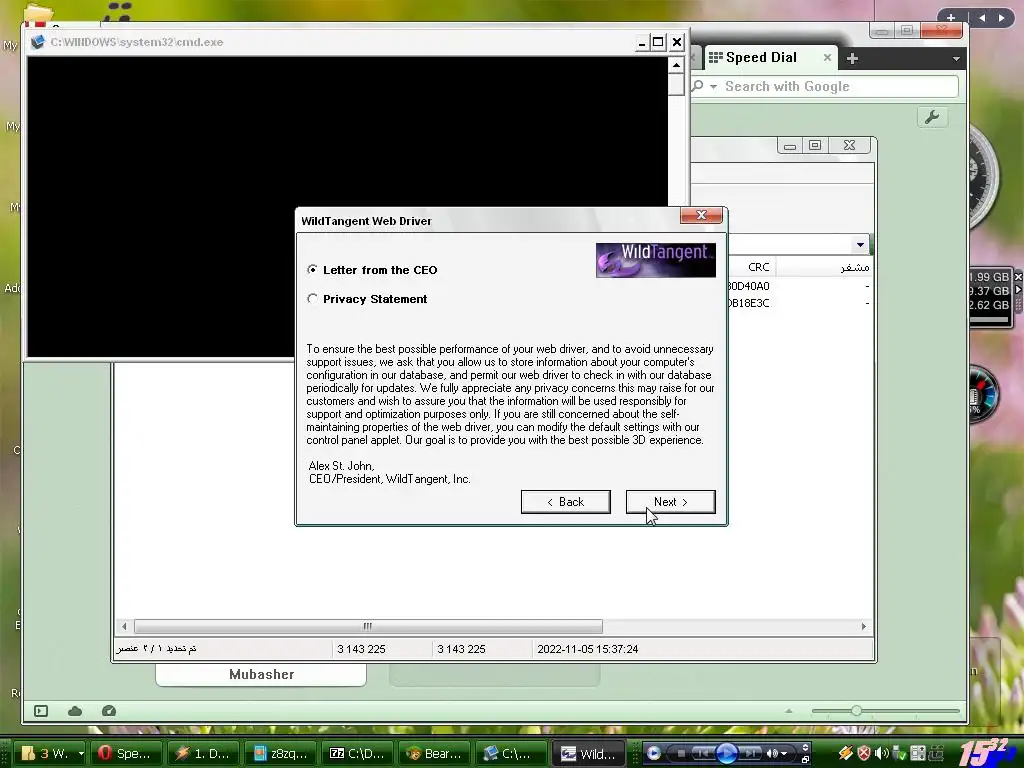Open Speed Dial wrench configuration icon

tap(932, 117)
